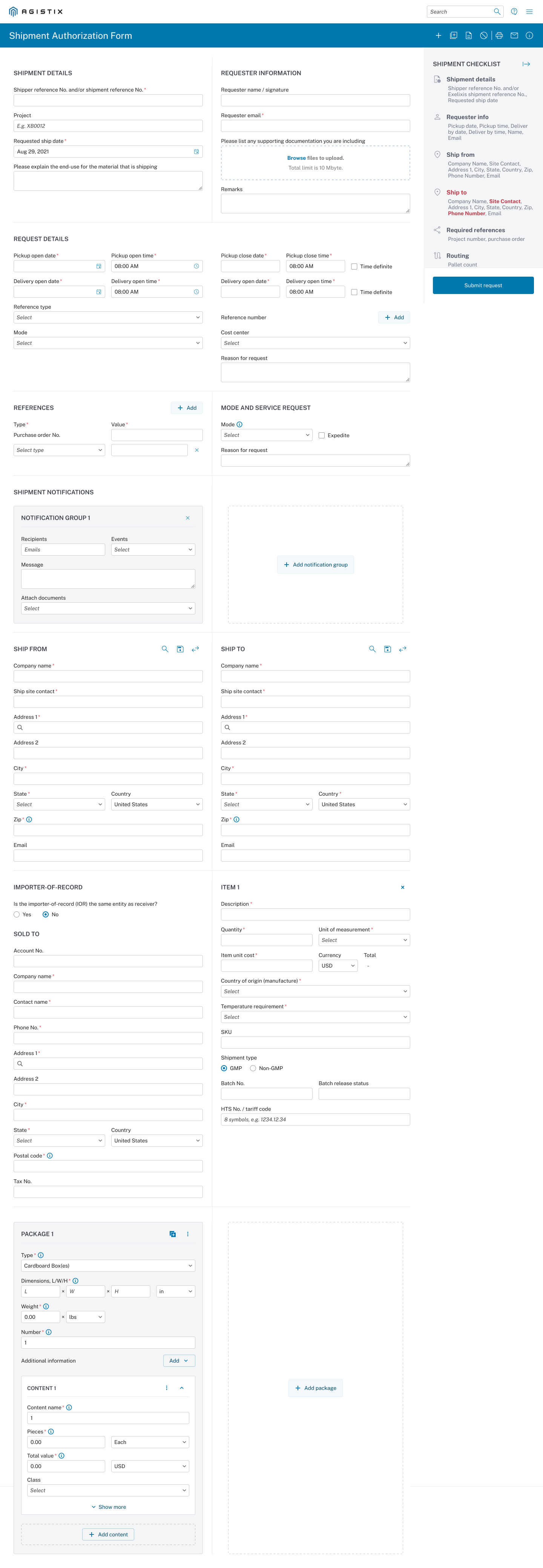
Task: Click the Ship To save address icon
Action: (x=387, y=649)
